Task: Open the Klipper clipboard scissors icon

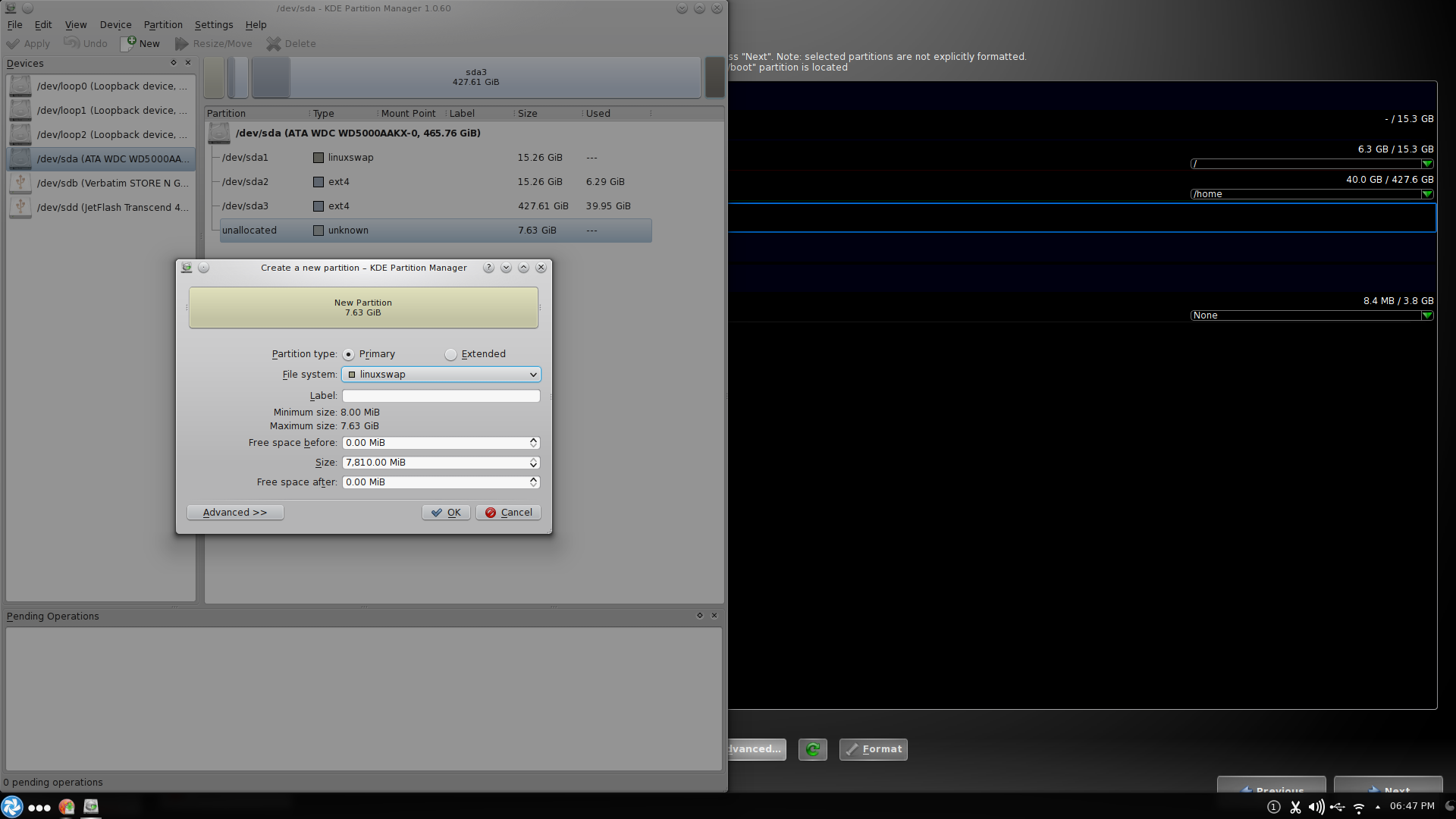Action: pyautogui.click(x=1295, y=807)
